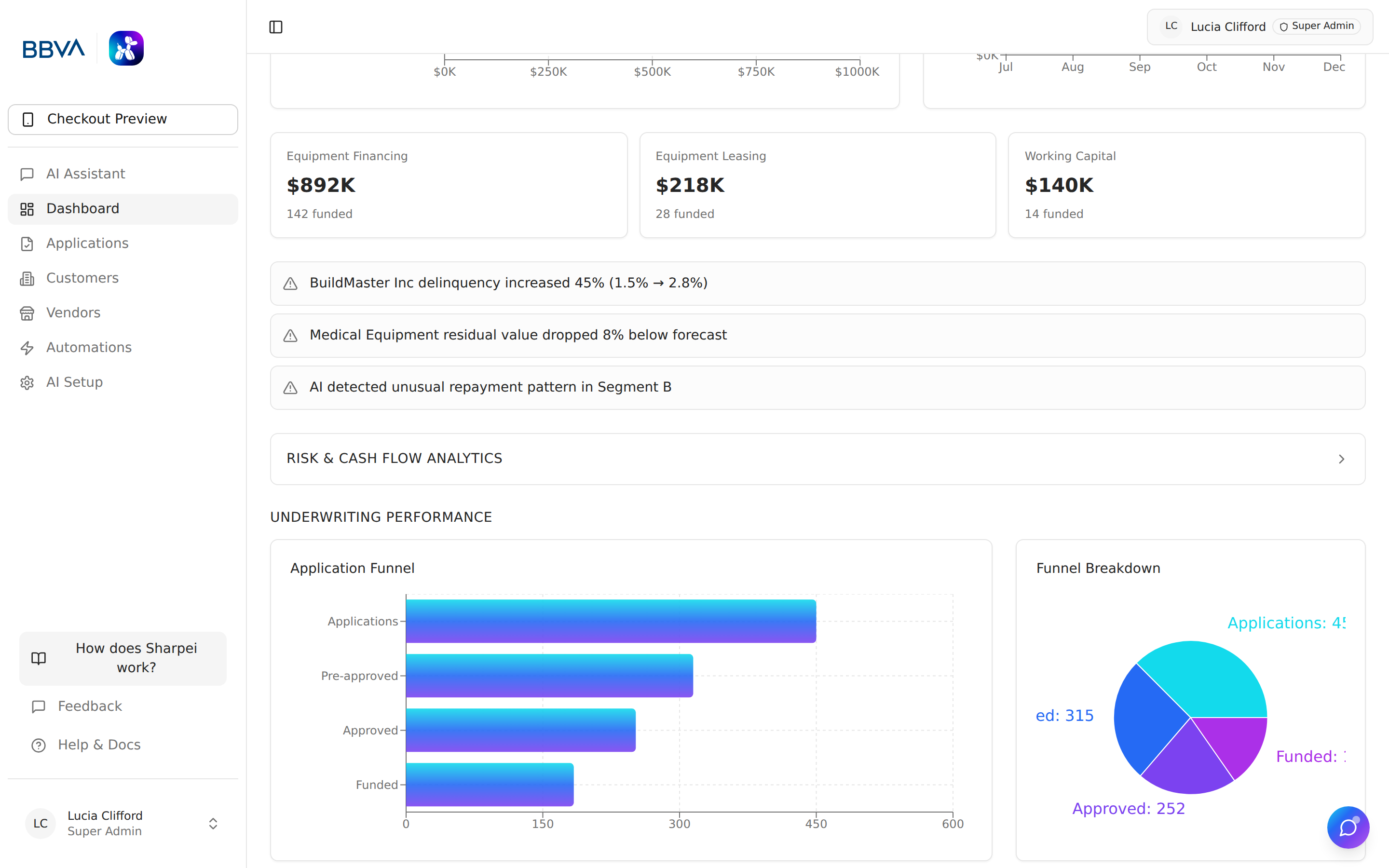Viewport: 1389px width, 868px height.
Task: Open Help & Docs
Action: (99, 745)
